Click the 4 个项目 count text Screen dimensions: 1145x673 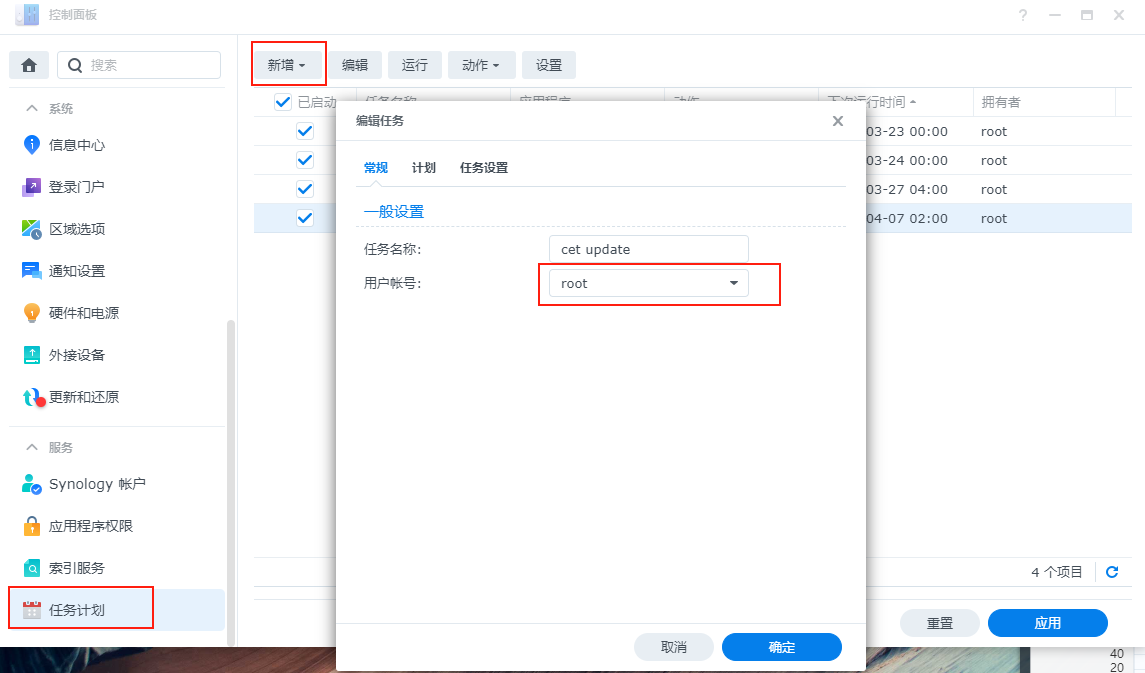pos(1057,572)
